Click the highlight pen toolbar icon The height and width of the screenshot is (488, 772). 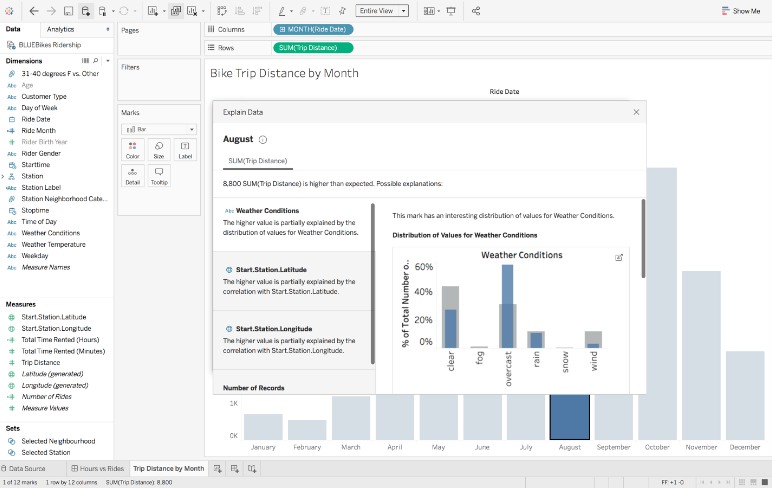click(282, 11)
